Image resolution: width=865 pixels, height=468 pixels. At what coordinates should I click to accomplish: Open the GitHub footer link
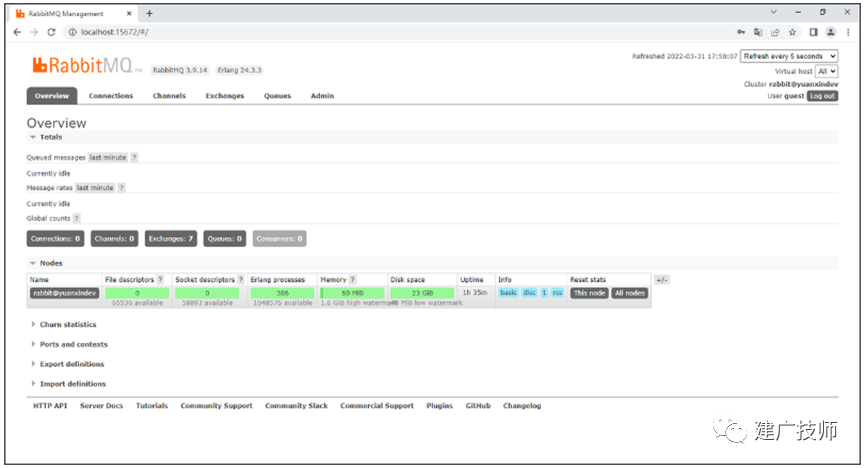tap(478, 406)
